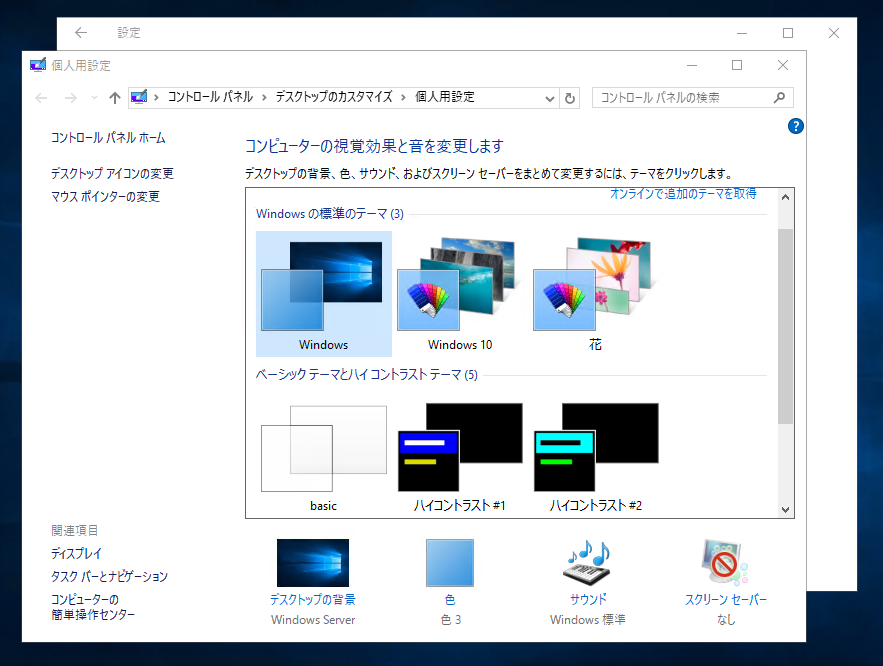Expand breadcrumb chevron after デスクトップのカスタマイズ

click(403, 98)
